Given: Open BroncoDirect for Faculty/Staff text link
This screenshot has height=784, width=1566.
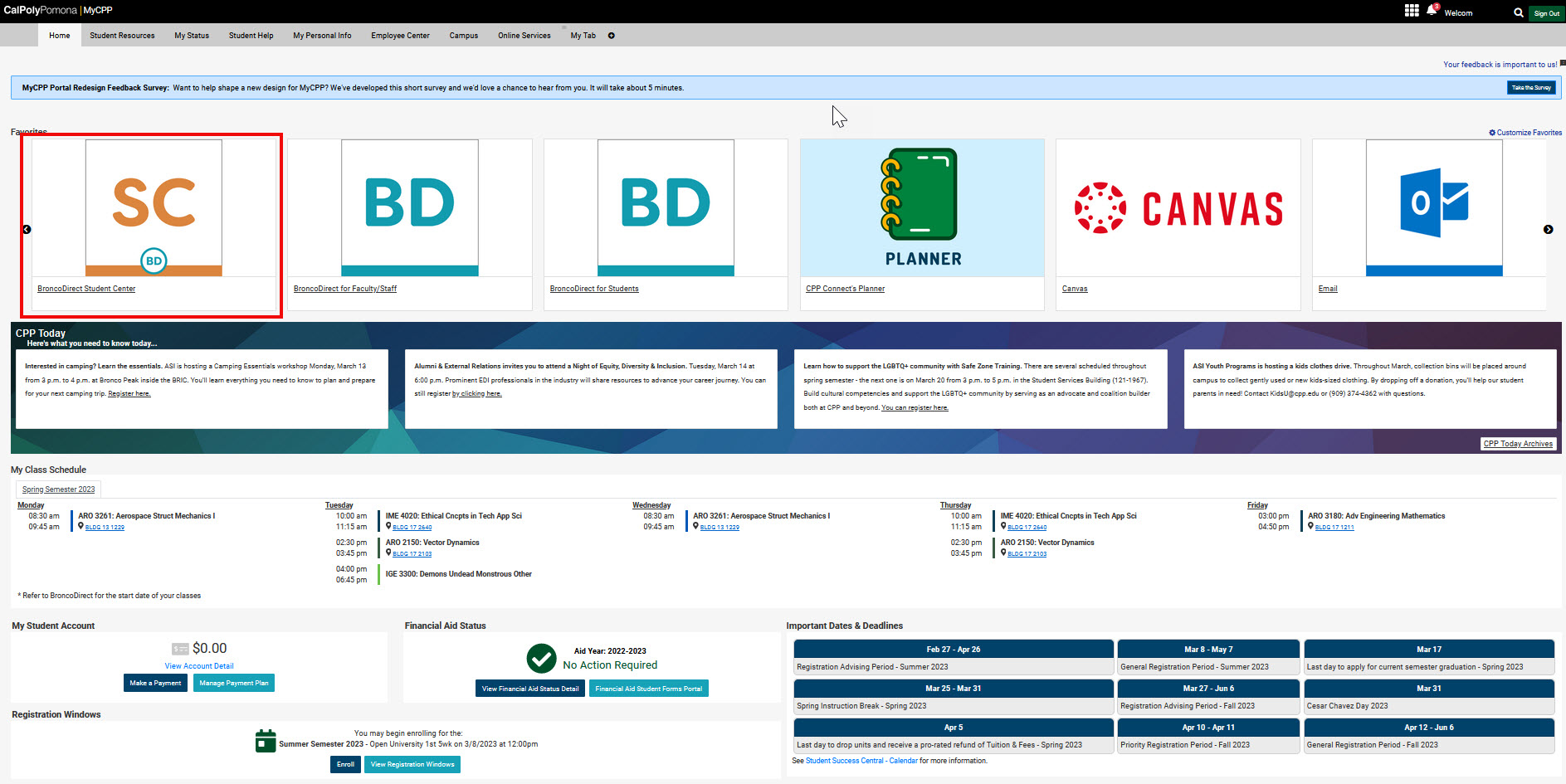Looking at the screenshot, I should click(345, 289).
